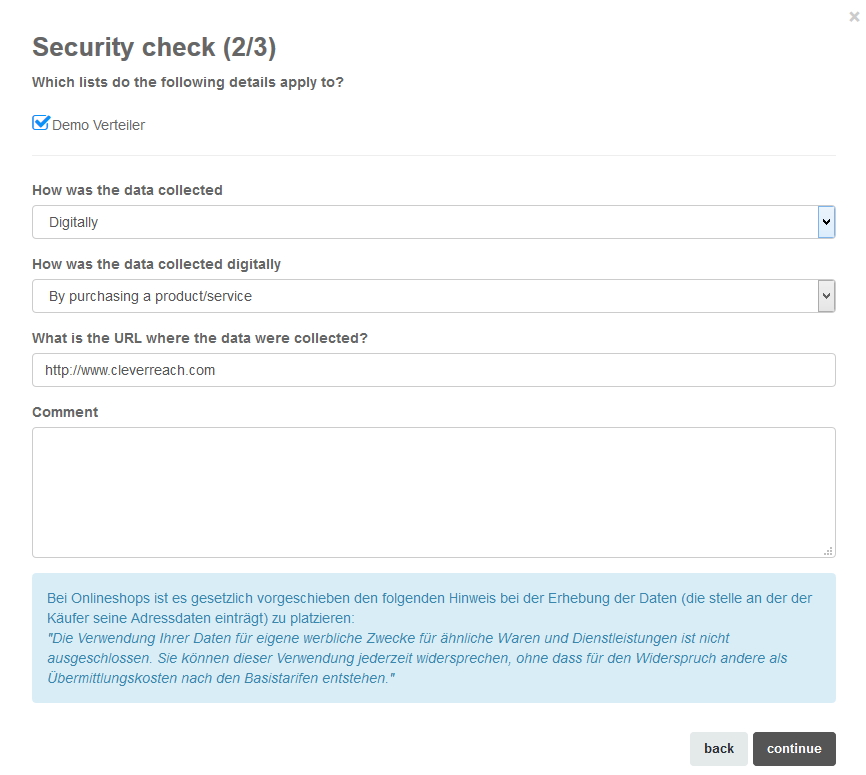The image size is (866, 775).
Task: Click the 'Which lists' question text
Action: pos(188,82)
